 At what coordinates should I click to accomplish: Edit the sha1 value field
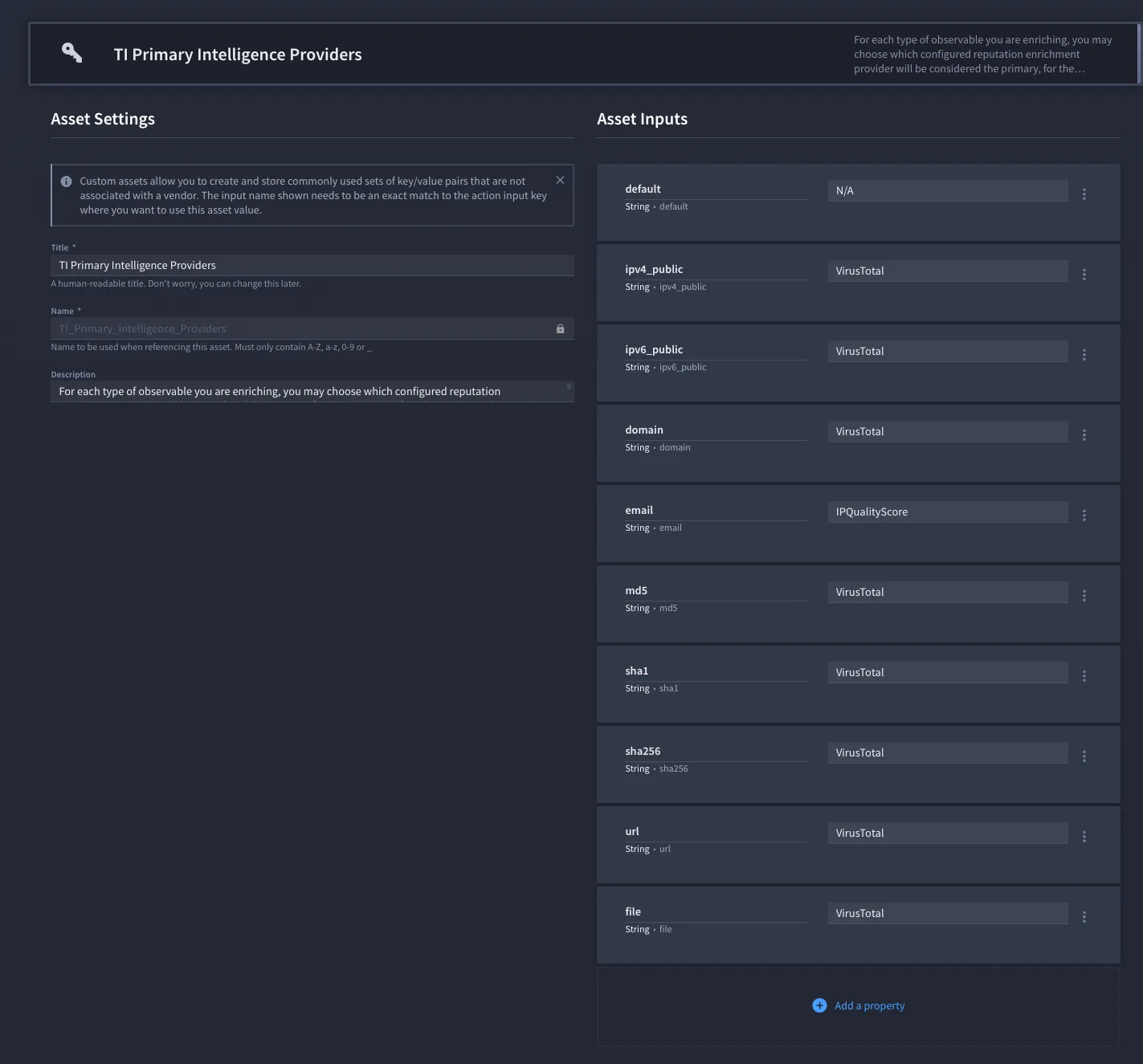(x=948, y=672)
